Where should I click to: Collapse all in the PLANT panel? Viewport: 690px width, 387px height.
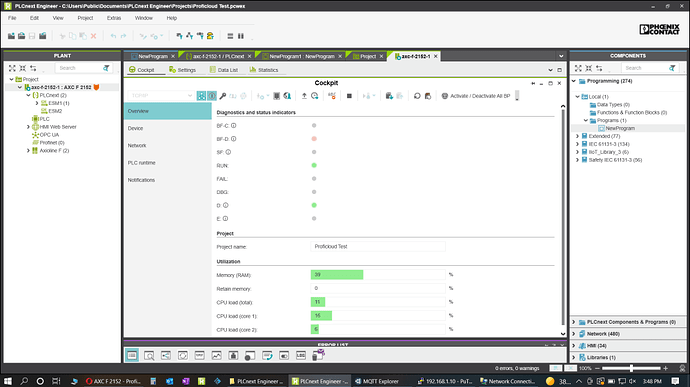pos(22,68)
